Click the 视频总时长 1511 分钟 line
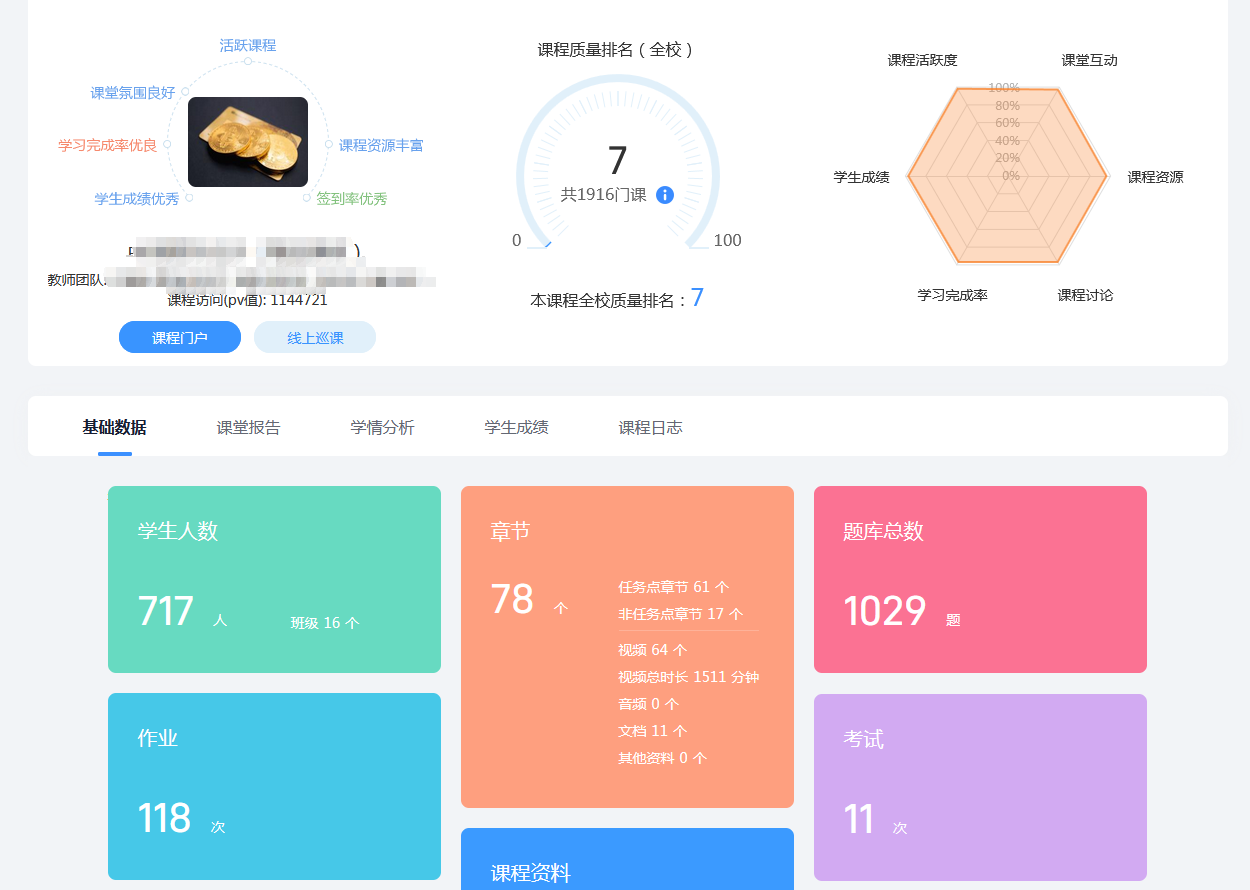Viewport: 1250px width, 890px height. (x=689, y=677)
